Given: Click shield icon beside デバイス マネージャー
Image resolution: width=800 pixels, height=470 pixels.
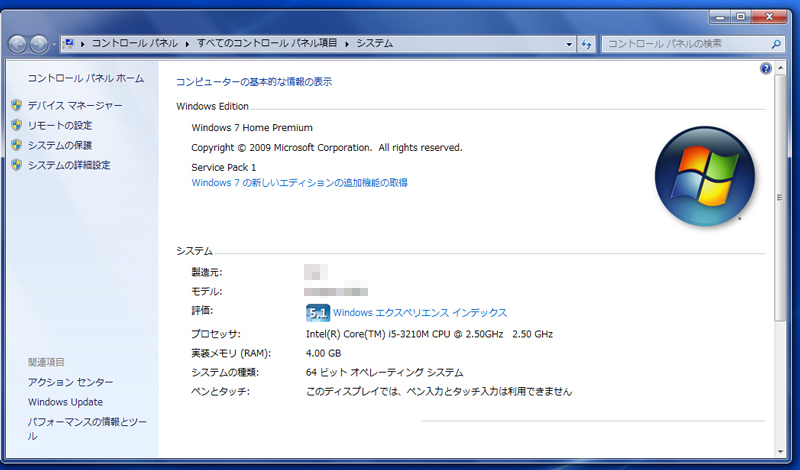Looking at the screenshot, I should click(x=16, y=105).
